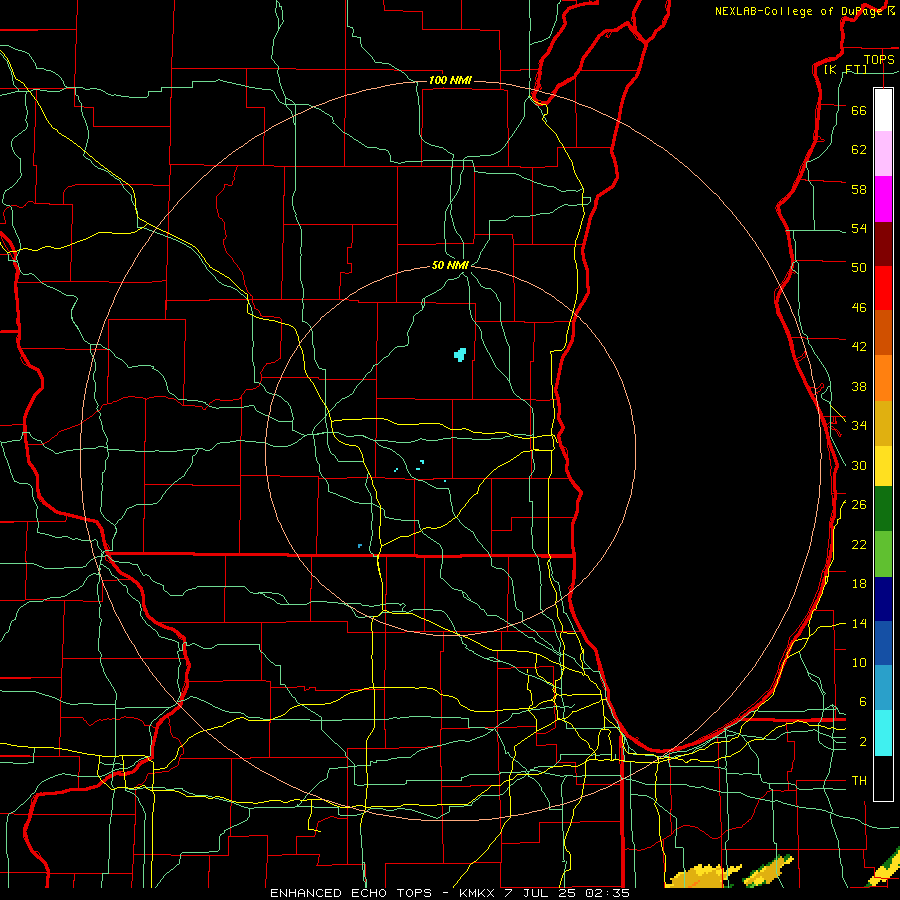Pick the medium blue swatch in the scale

click(883, 643)
